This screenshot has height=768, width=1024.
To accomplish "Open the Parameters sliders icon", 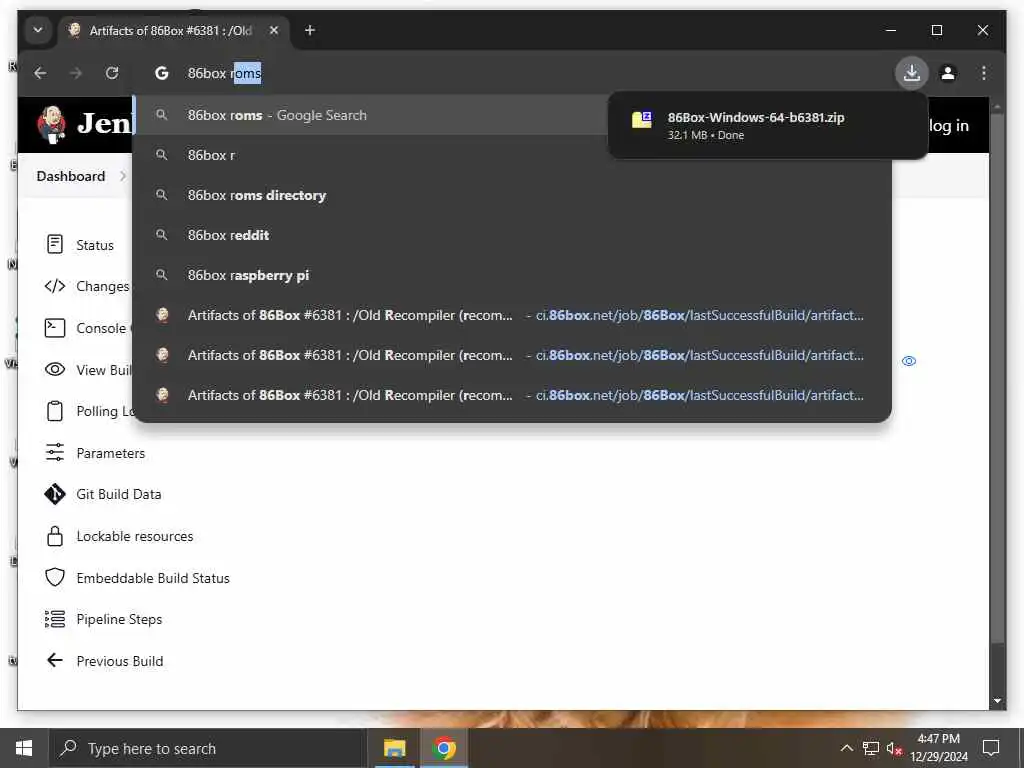I will [55, 453].
